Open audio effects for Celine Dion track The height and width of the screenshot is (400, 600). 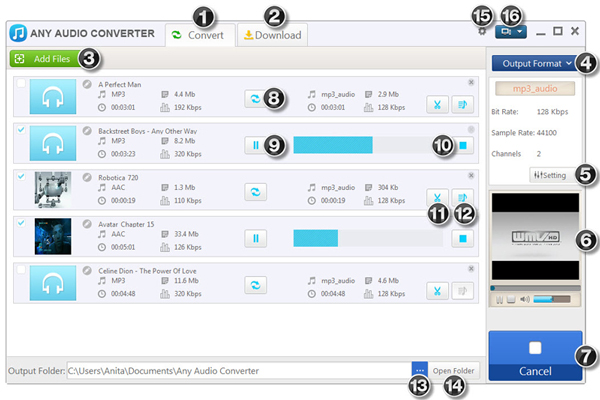click(x=463, y=291)
